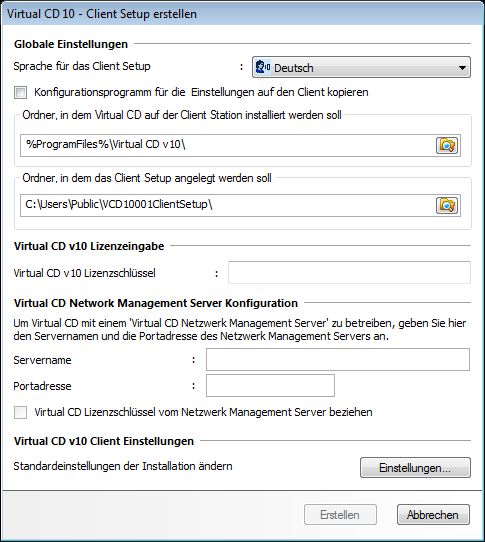Browse for the Virtual CD installation folder
The width and height of the screenshot is (485, 542).
click(447, 145)
